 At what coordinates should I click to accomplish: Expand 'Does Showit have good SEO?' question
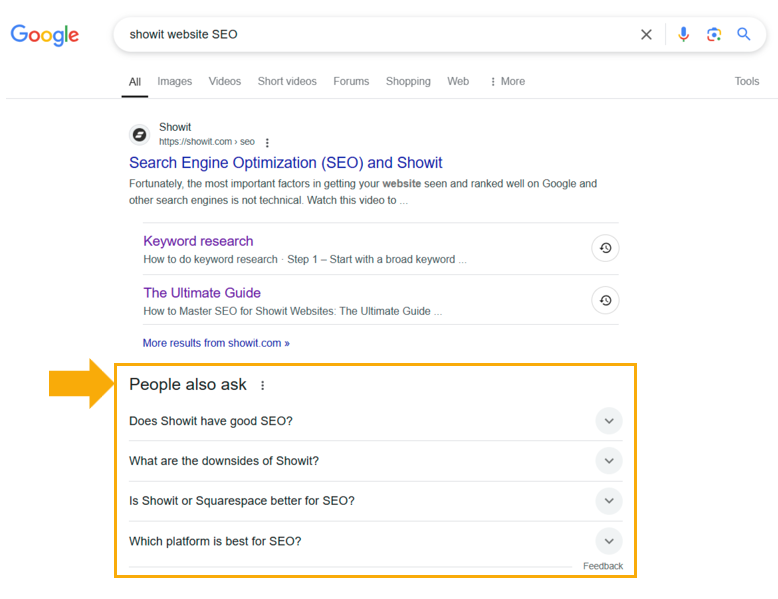click(376, 421)
